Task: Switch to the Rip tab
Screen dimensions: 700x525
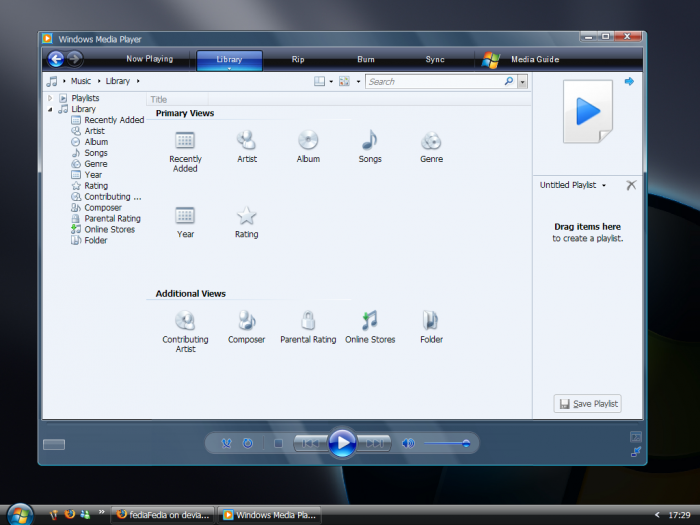Action: pos(298,60)
